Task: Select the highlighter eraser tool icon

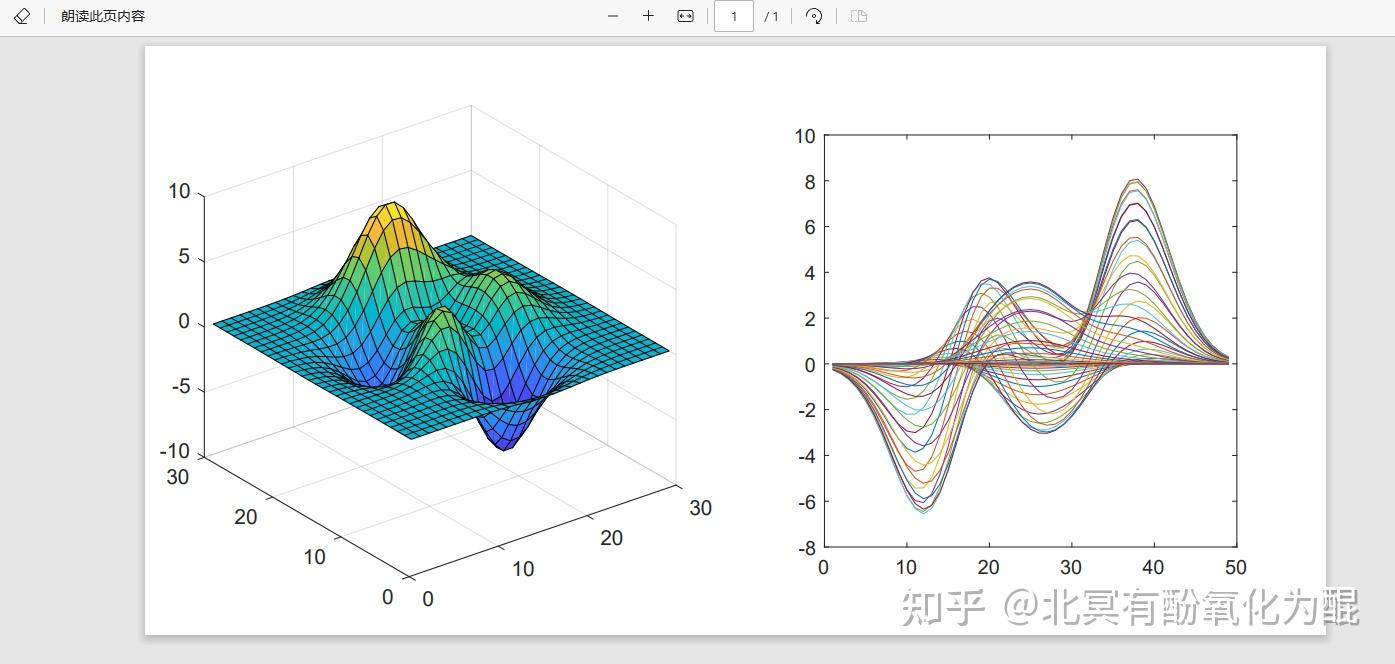Action: (21, 16)
